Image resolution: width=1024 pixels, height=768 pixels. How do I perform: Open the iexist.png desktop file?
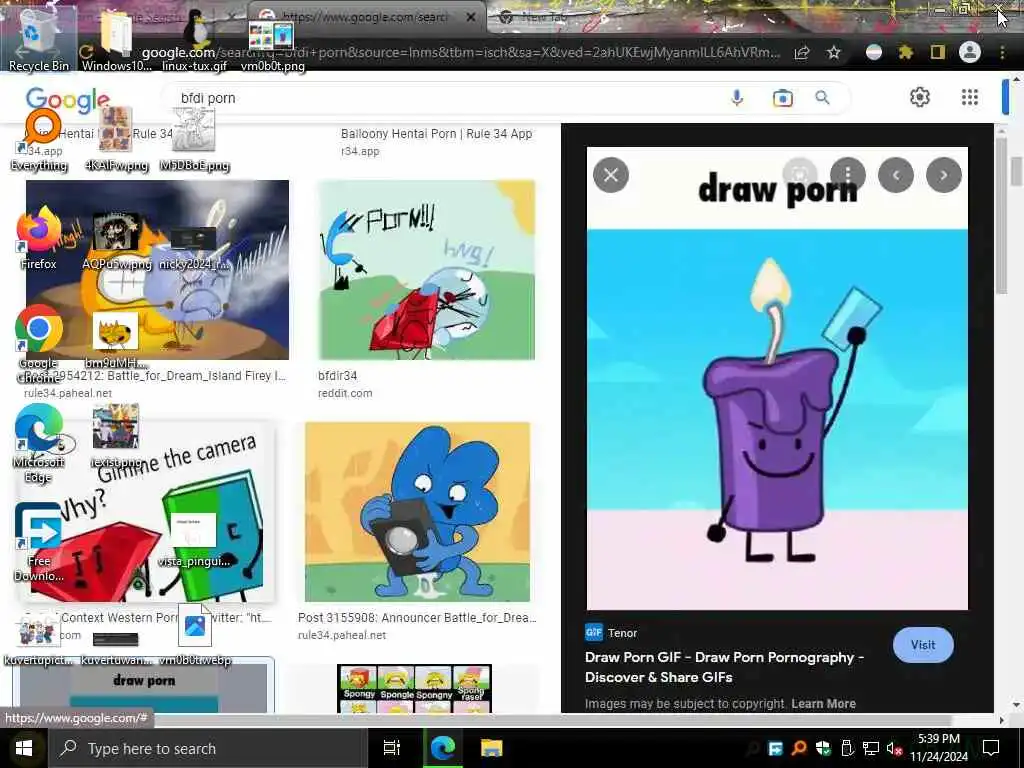tap(116, 436)
